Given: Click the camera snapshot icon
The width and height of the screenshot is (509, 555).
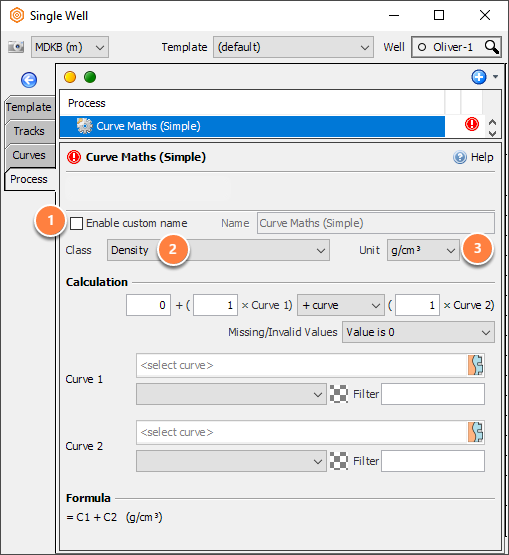Looking at the screenshot, I should coord(16,47).
